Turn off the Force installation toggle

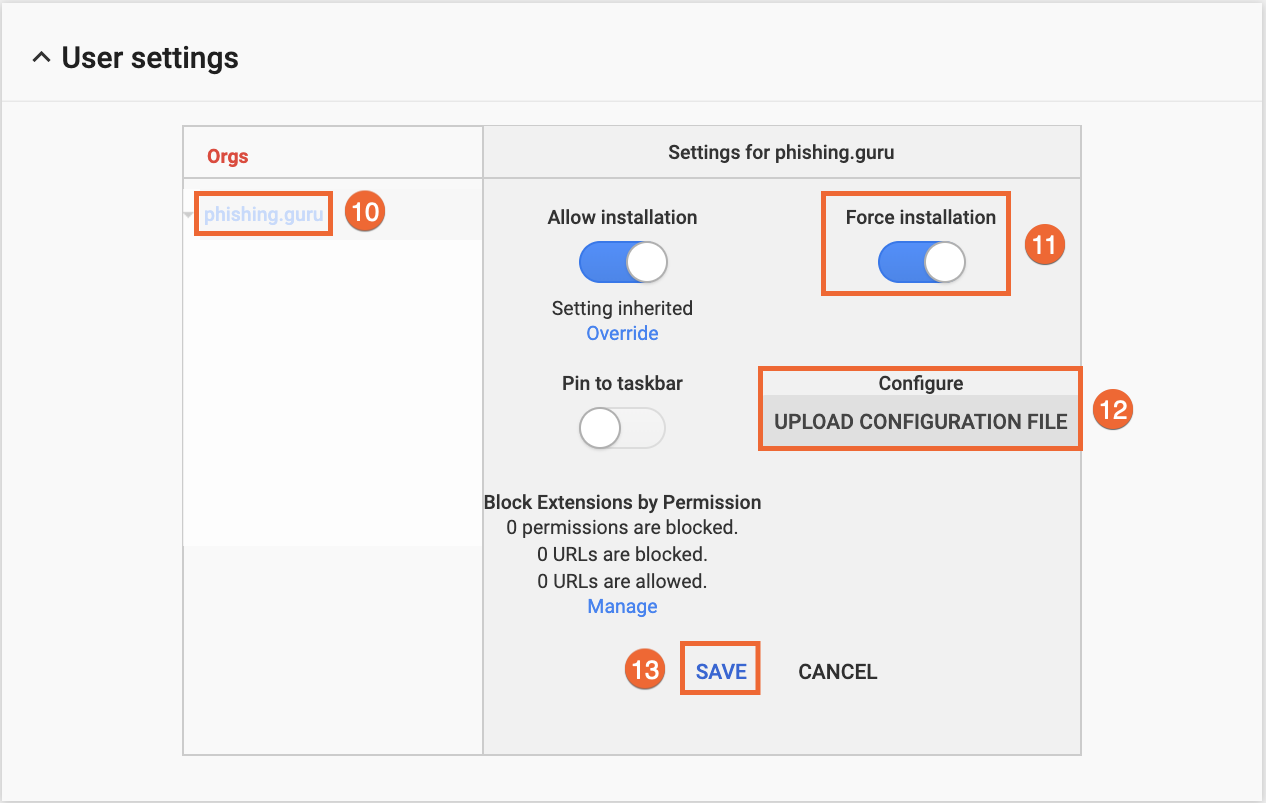tap(921, 263)
